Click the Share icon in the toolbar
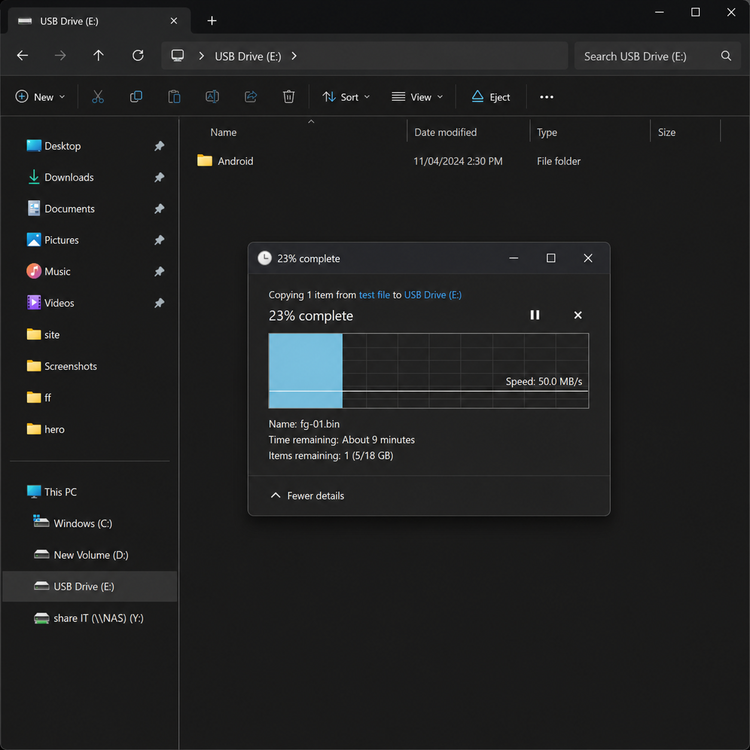This screenshot has width=750, height=750. (x=251, y=97)
